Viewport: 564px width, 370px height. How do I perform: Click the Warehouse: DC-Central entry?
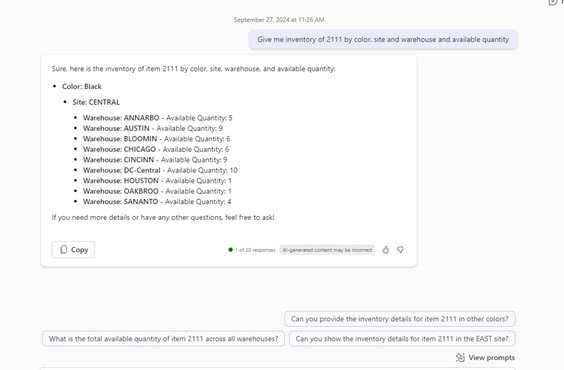[160, 170]
